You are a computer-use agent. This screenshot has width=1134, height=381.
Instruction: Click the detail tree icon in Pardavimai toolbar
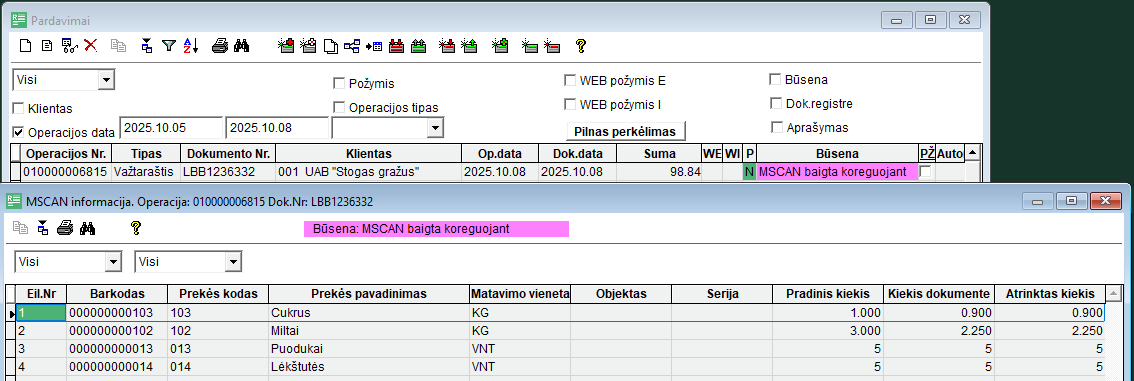tap(147, 46)
